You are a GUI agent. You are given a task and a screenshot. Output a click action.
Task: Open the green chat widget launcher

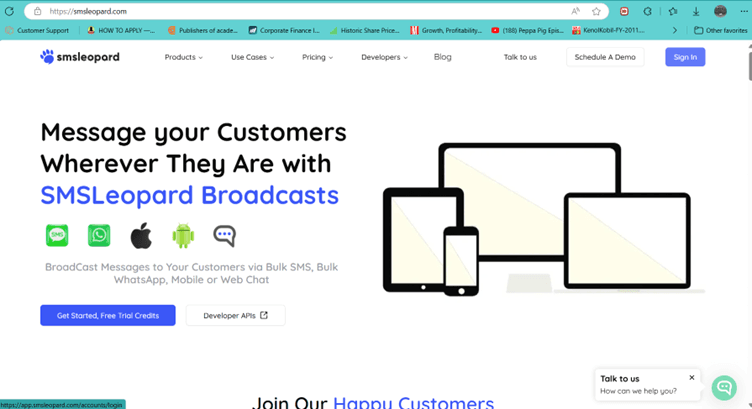click(724, 387)
